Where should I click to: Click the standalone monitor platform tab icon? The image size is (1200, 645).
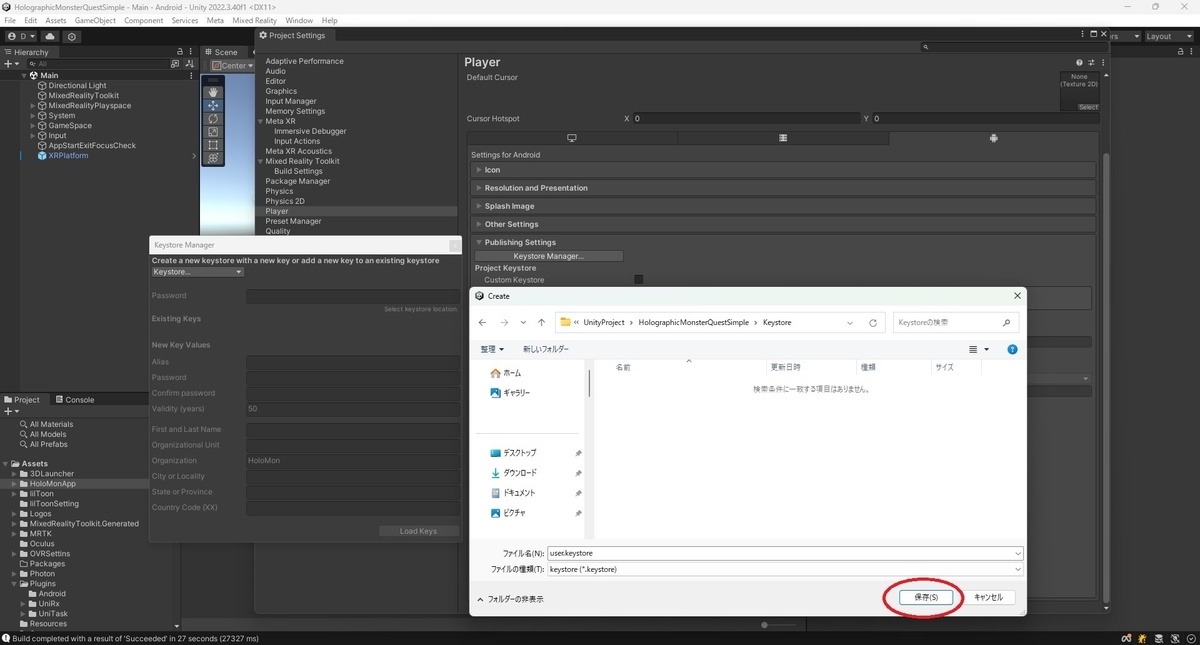[572, 138]
